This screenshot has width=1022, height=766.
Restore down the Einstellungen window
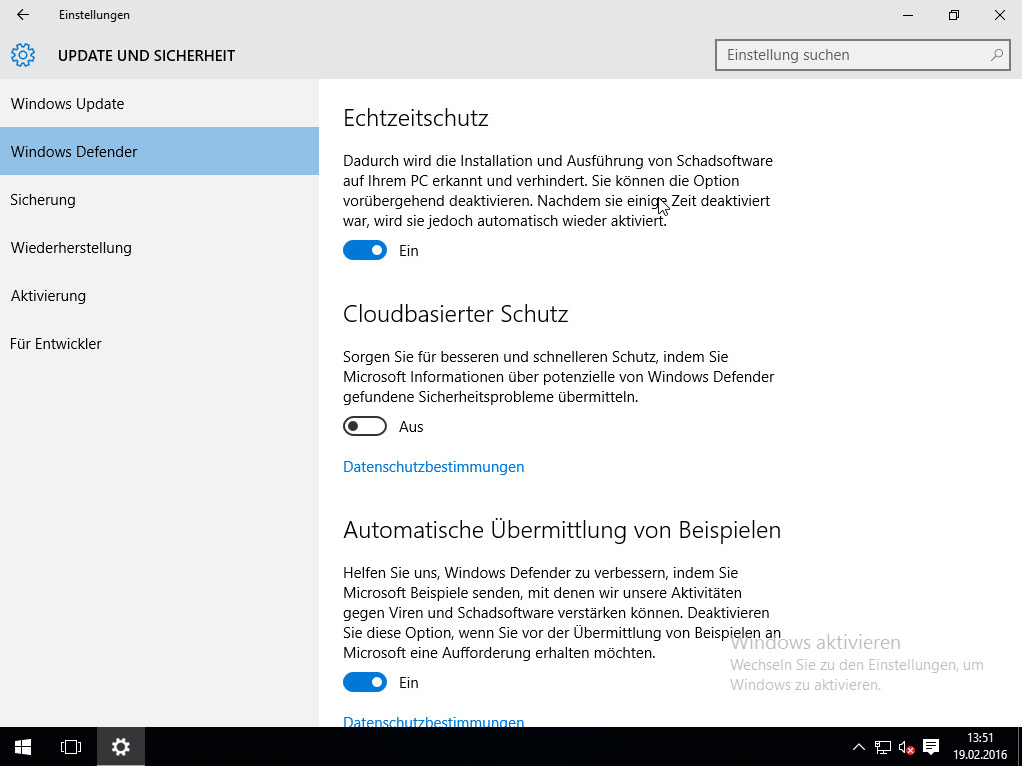coord(954,15)
